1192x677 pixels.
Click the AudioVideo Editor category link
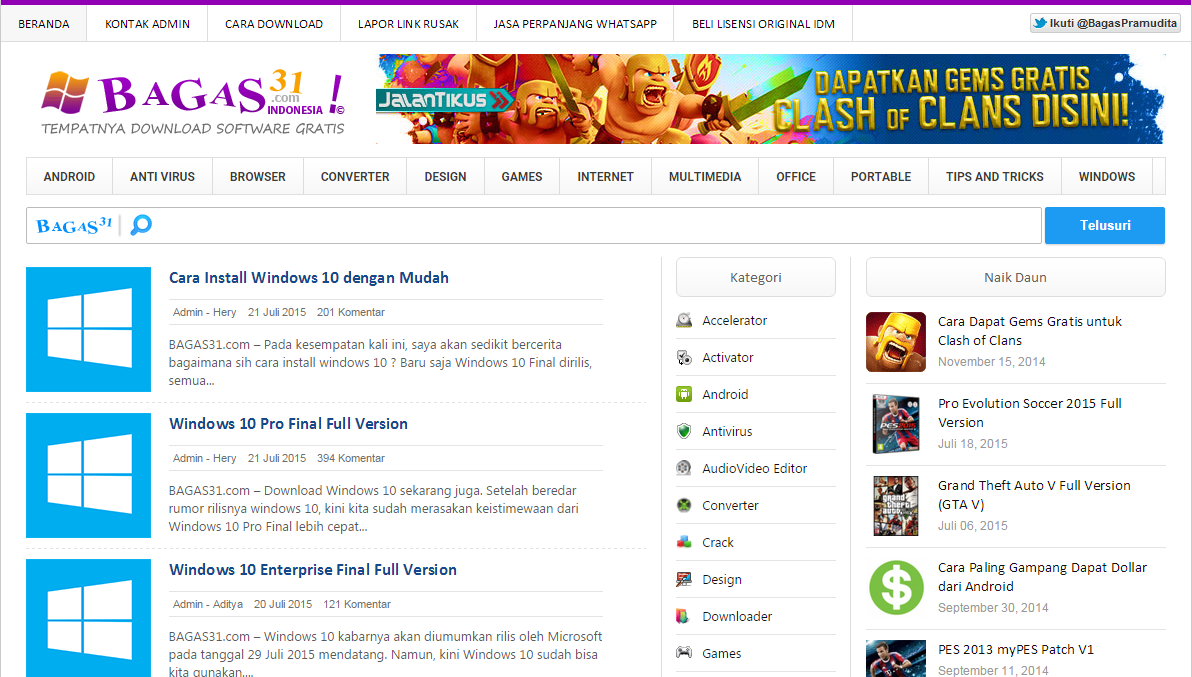[754, 468]
